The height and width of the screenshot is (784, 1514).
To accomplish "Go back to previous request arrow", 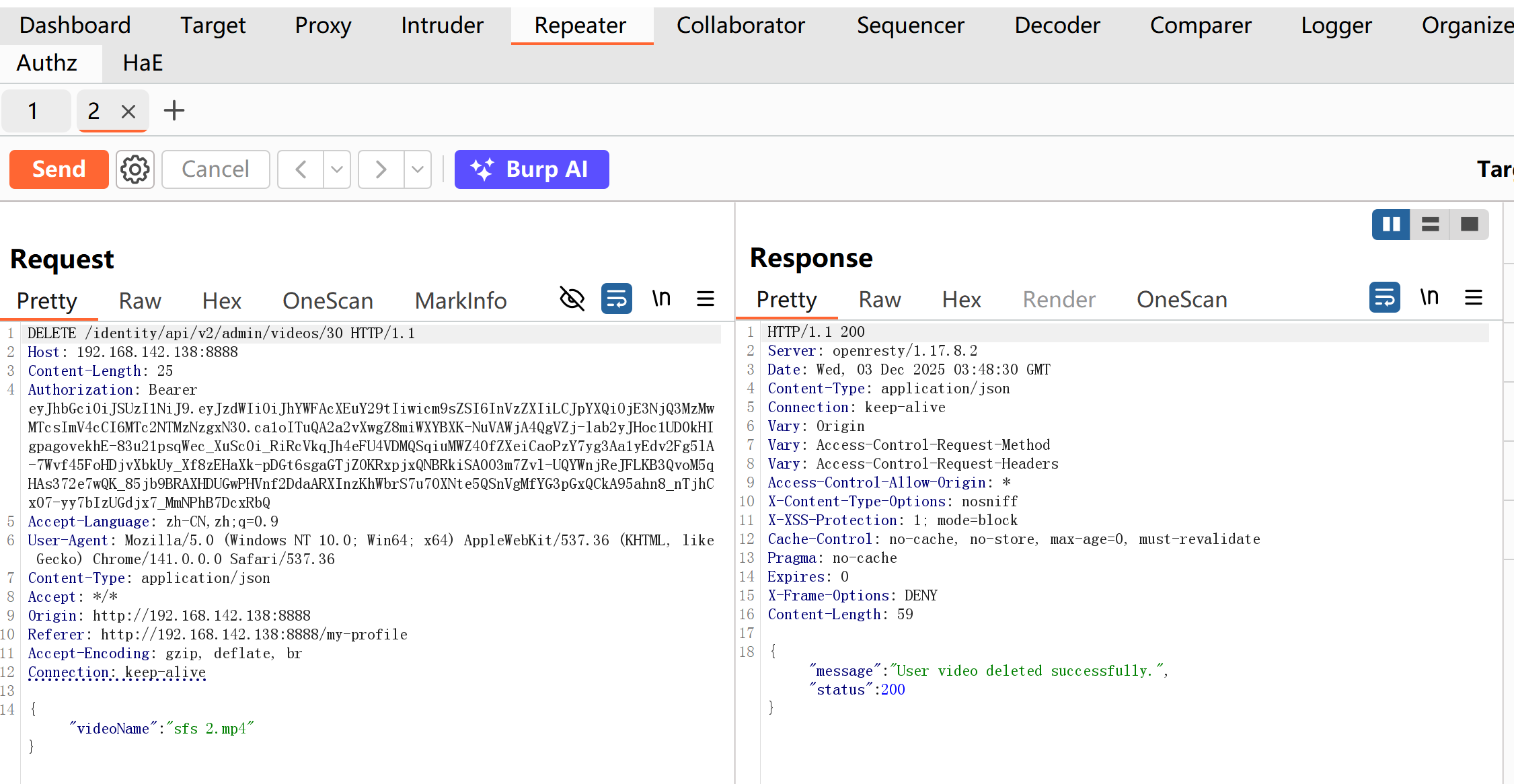I will 301,169.
